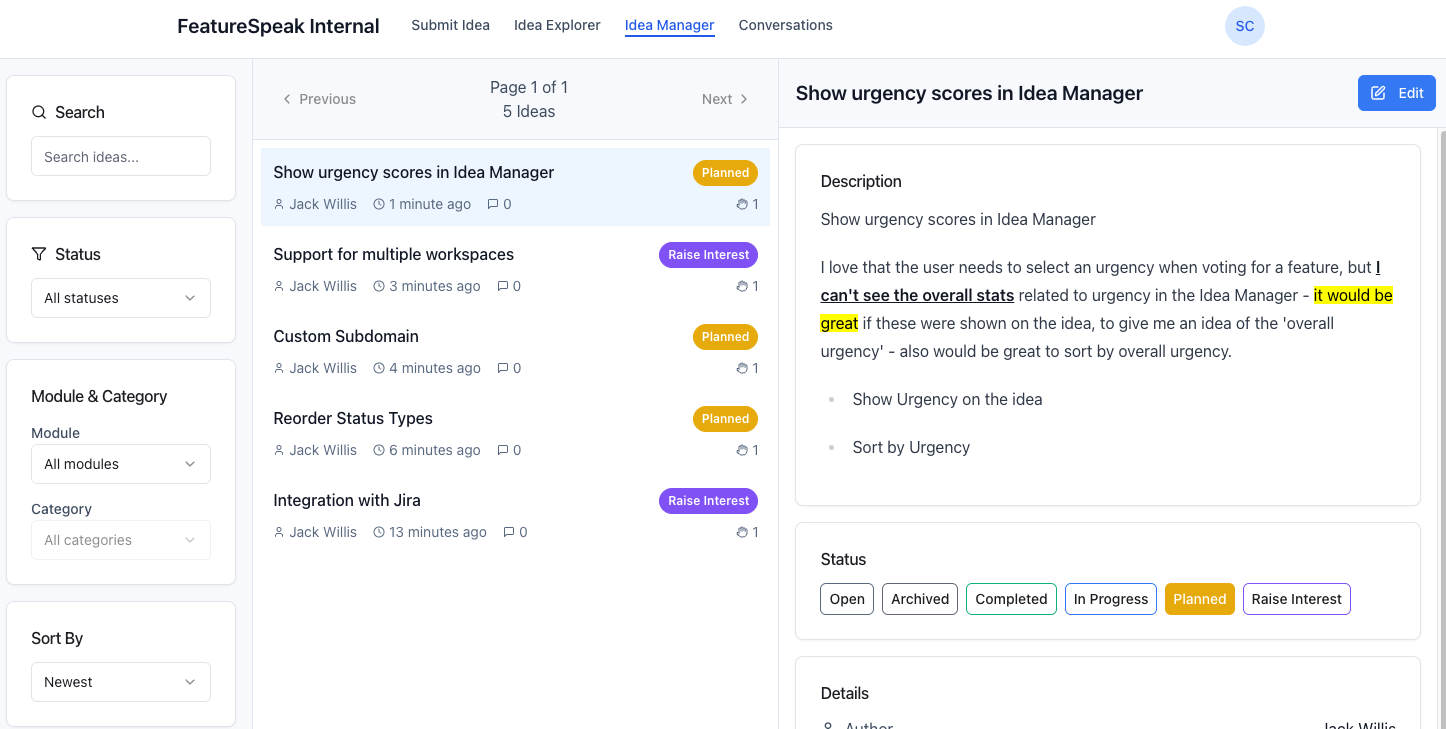Go to the Next page of ideas
This screenshot has height=729, width=1446.
tap(725, 99)
